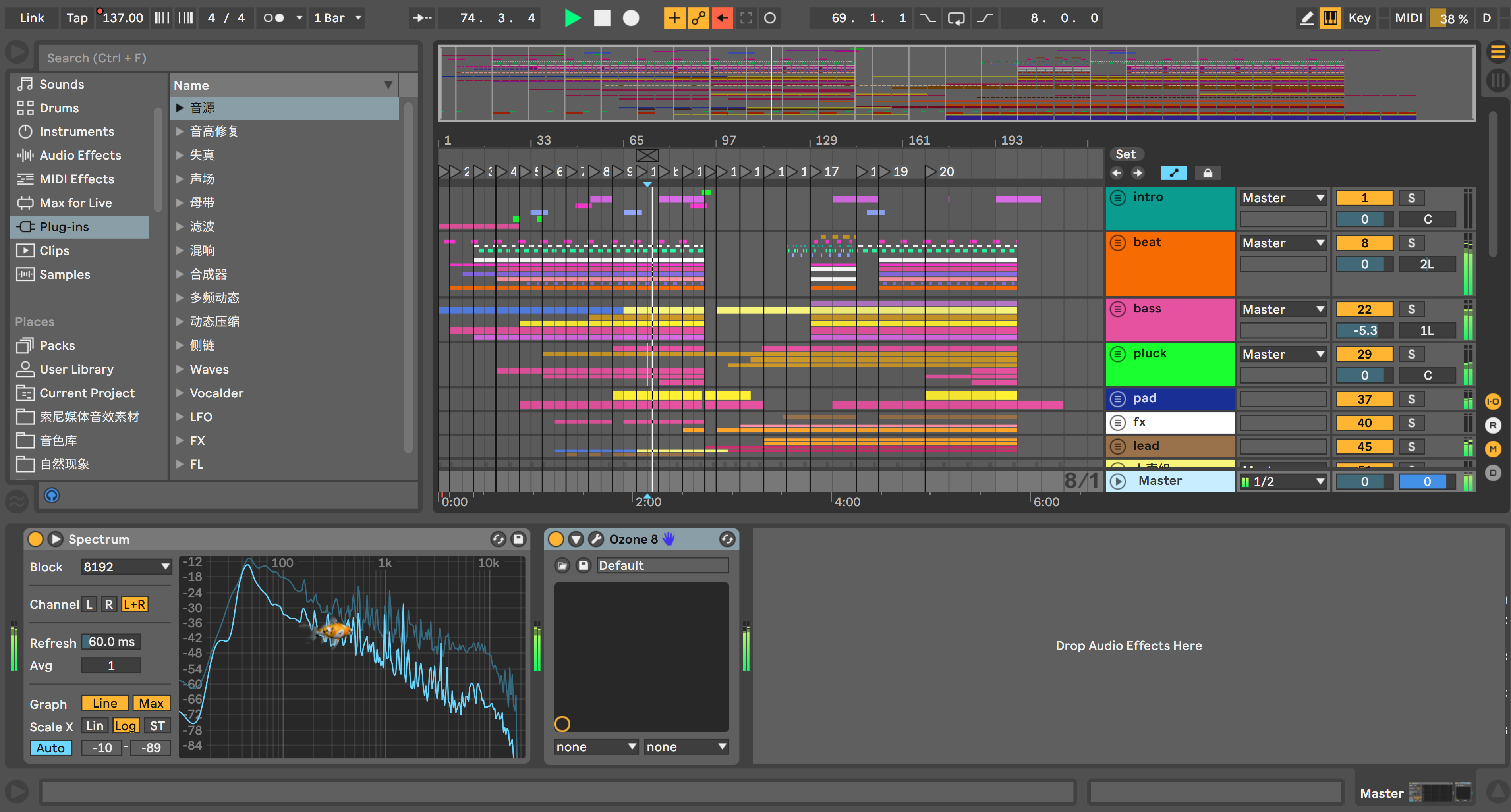Click the Set locator button
1511x812 pixels.
pyautogui.click(x=1126, y=154)
